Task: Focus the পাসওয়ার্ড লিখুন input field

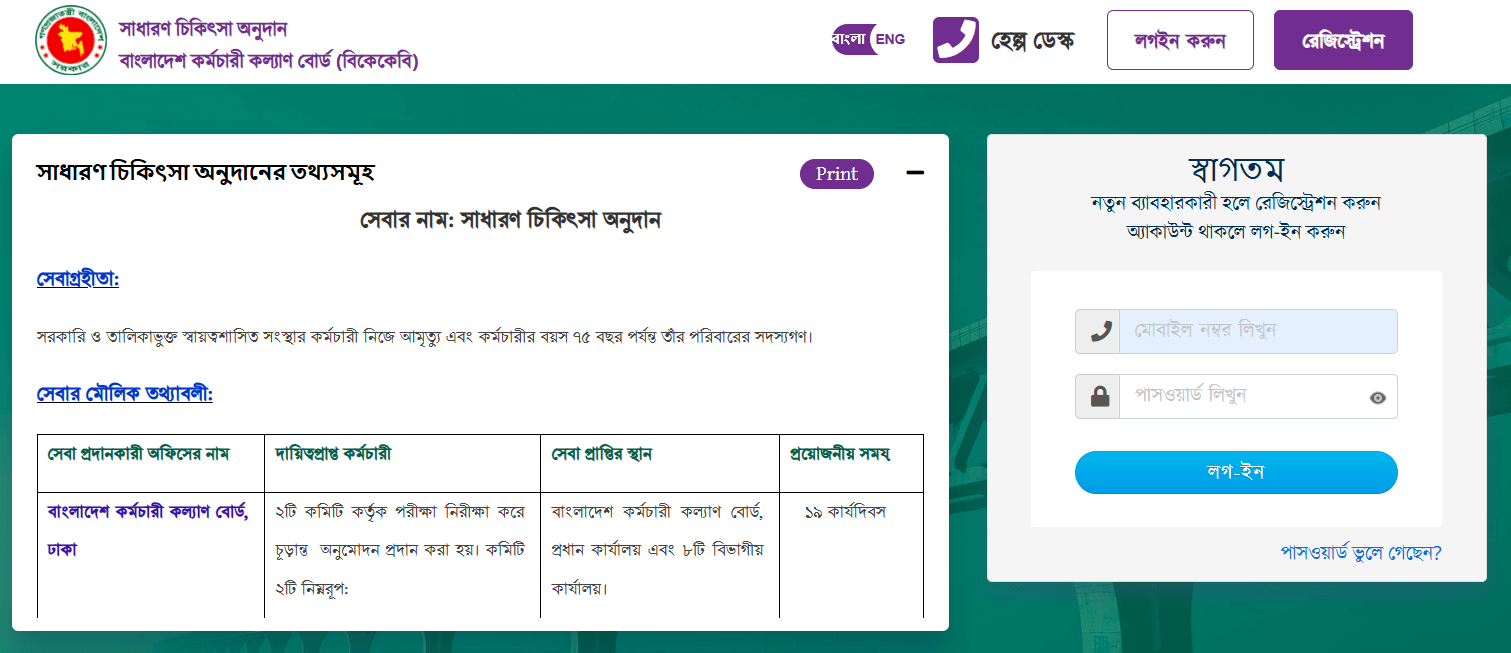Action: [1240, 396]
